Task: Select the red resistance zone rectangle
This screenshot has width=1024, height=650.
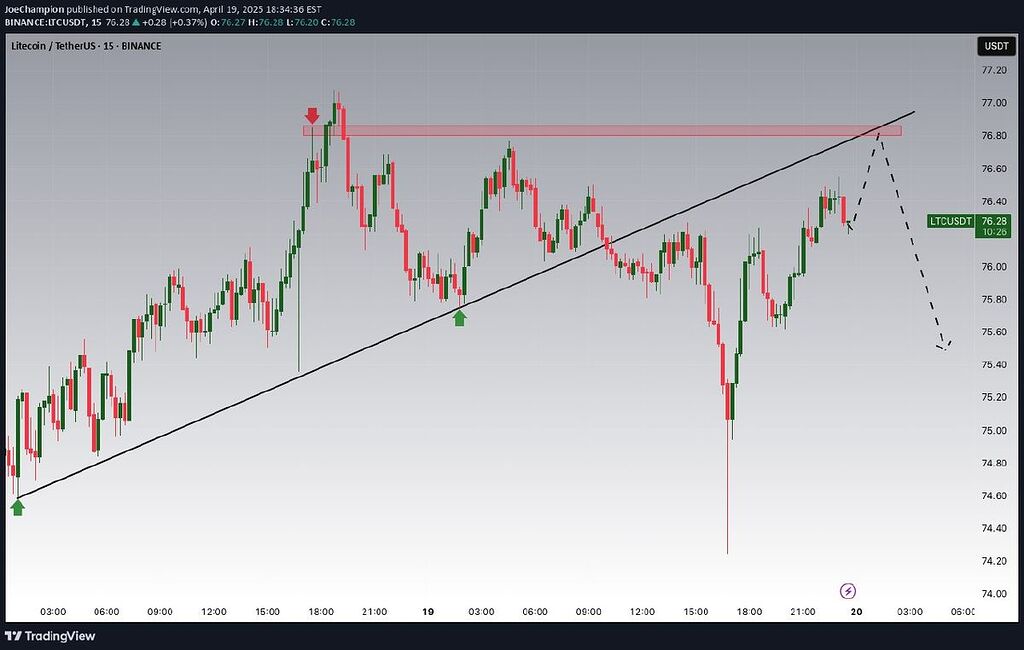Action: (600, 130)
